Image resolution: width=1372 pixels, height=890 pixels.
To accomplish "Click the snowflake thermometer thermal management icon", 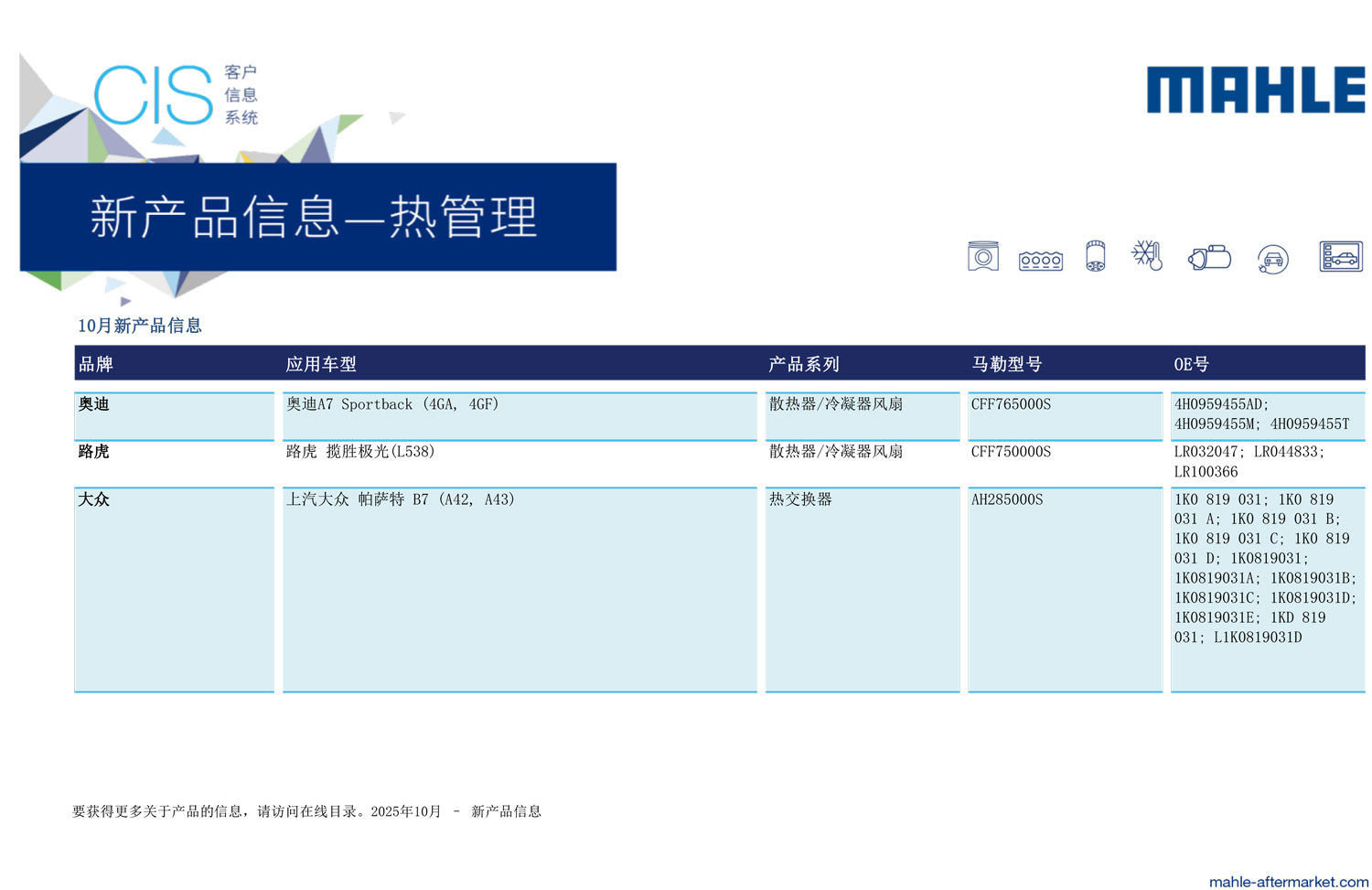I will coord(1147,256).
